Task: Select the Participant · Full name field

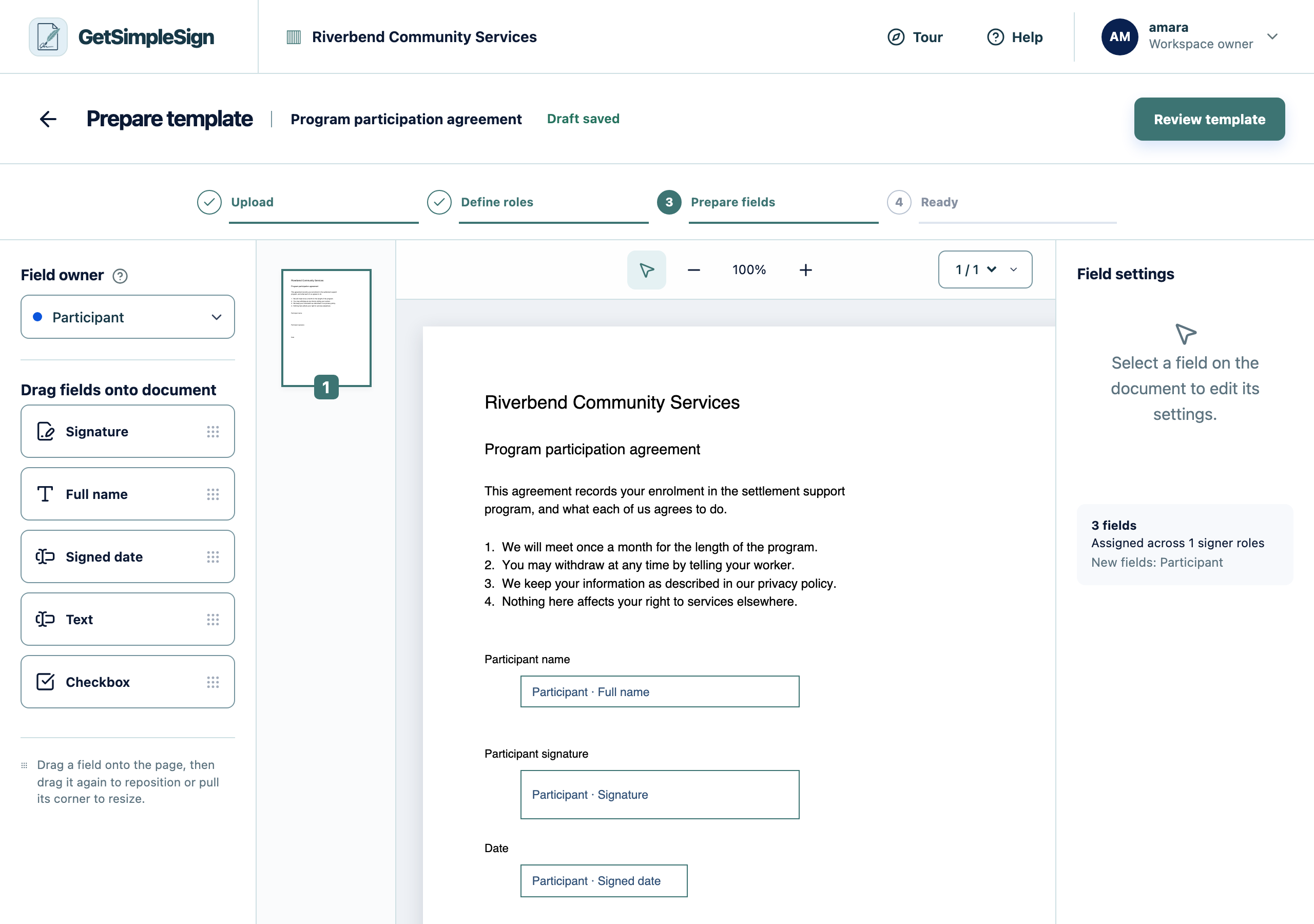Action: point(660,691)
